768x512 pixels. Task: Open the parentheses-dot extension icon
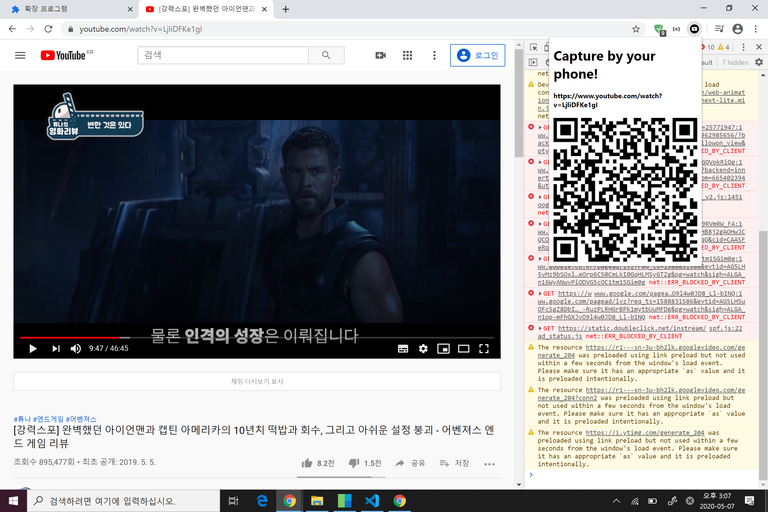tap(676, 29)
